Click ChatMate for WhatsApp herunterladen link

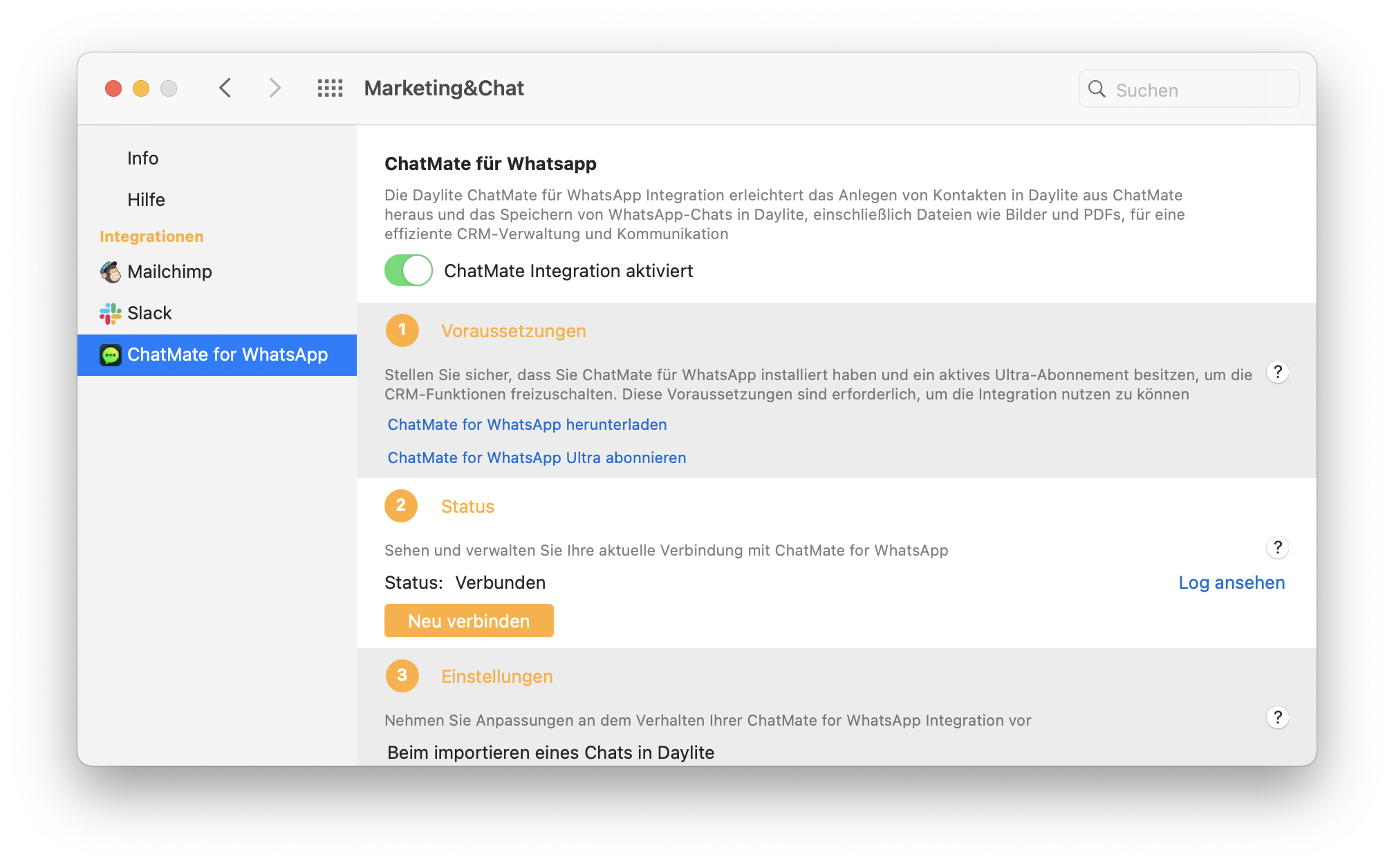click(527, 424)
